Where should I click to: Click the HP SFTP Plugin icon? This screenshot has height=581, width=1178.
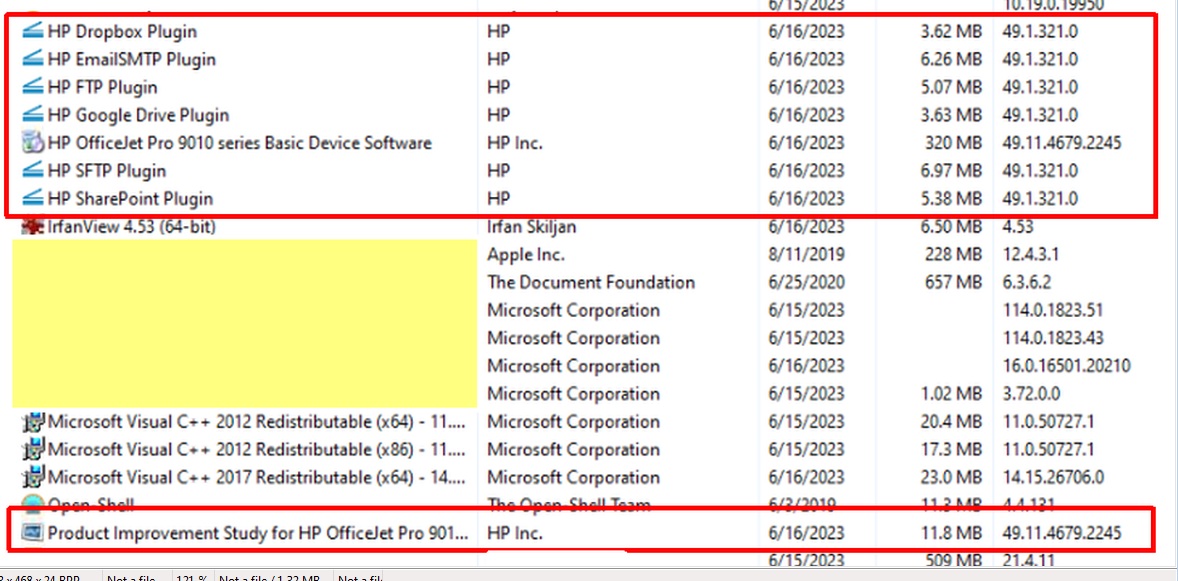(x=33, y=171)
